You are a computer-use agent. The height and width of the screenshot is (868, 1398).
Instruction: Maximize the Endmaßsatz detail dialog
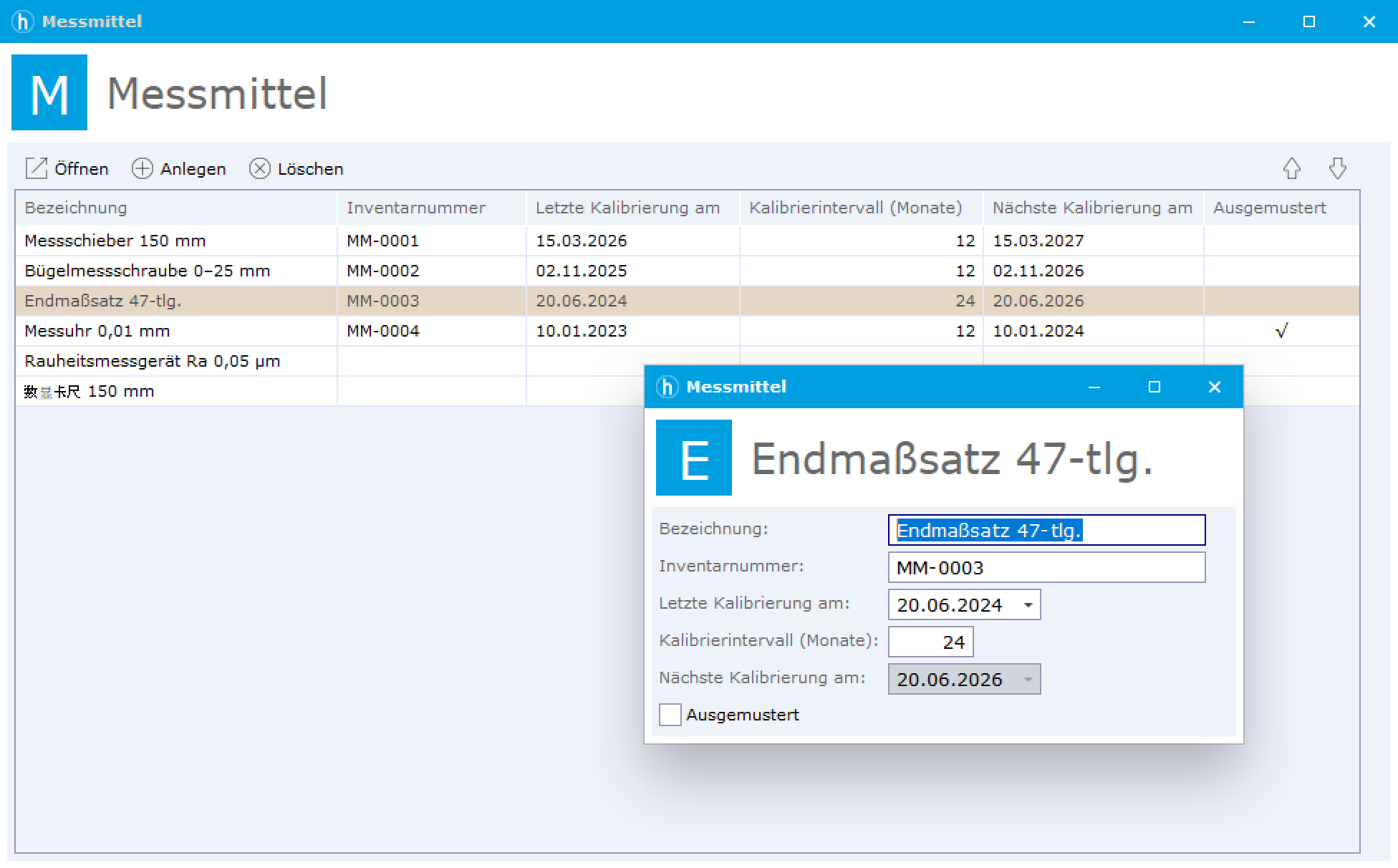pyautogui.click(x=1154, y=387)
